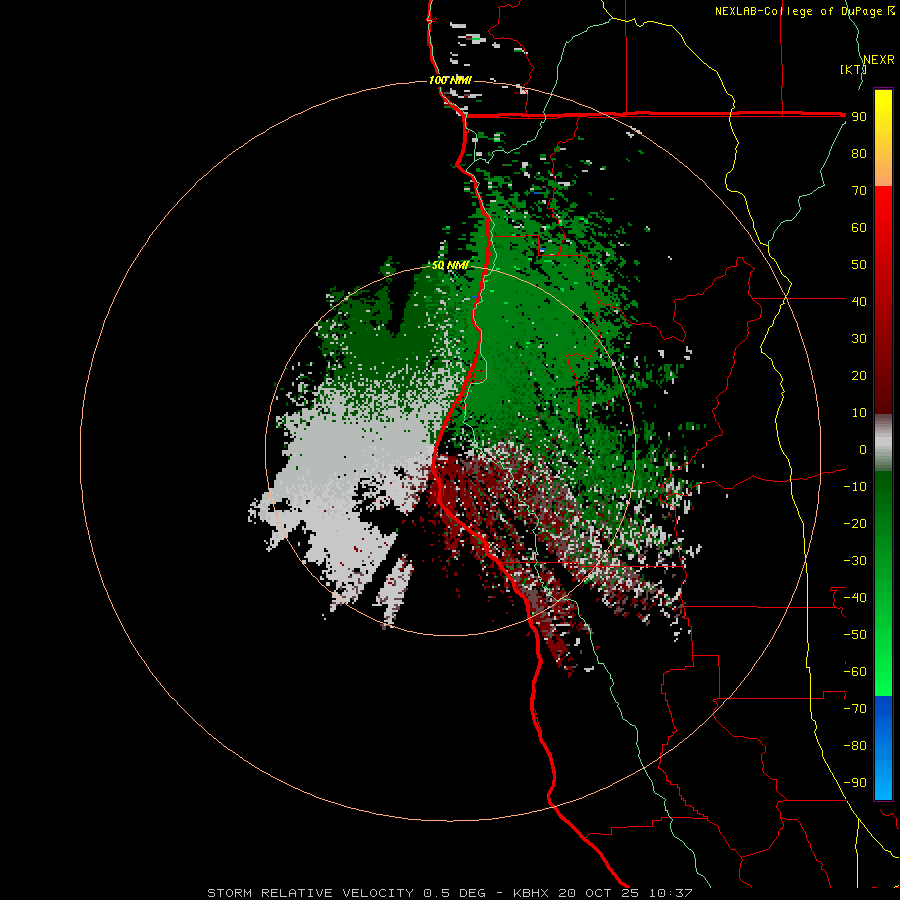The width and height of the screenshot is (900, 900).
Task: Click the 50 NMI range ring label
Action: click(x=450, y=265)
